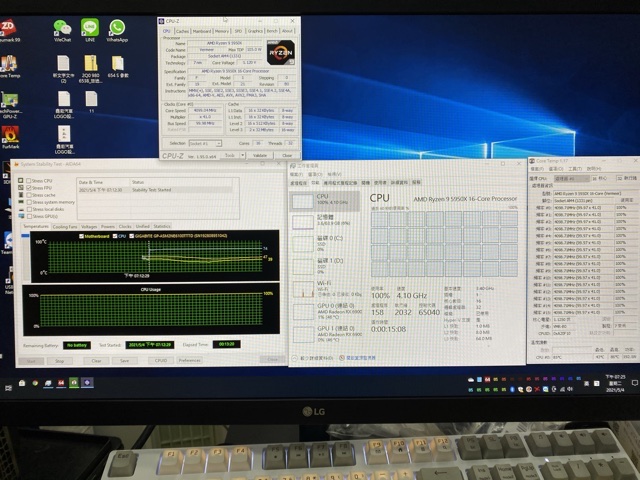This screenshot has width=640, height=480.
Task: Open the WhatsApp desktop icon
Action: [117, 29]
